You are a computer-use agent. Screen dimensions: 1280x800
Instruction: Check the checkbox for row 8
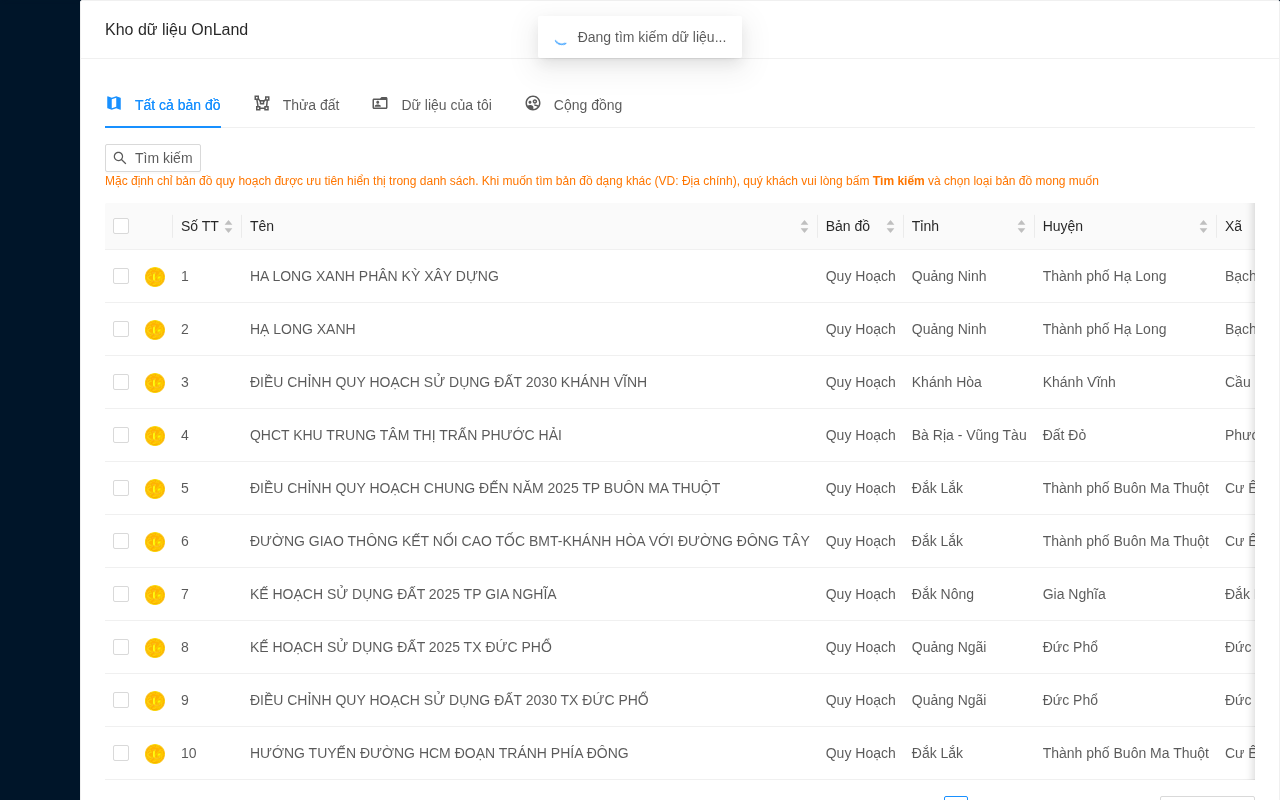[x=121, y=647]
